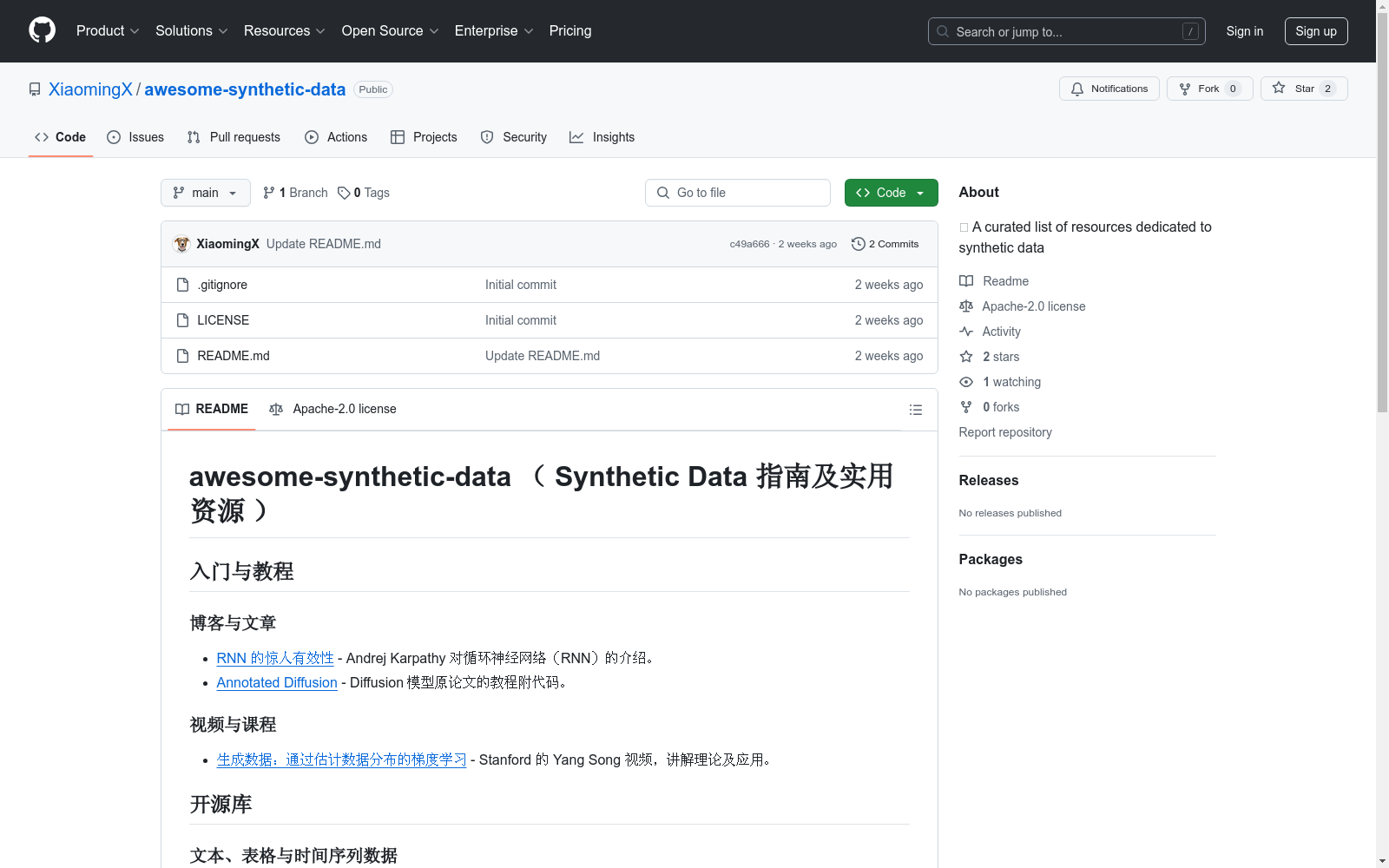The image size is (1389, 868).
Task: Focus the Go to file input
Action: pos(738,193)
